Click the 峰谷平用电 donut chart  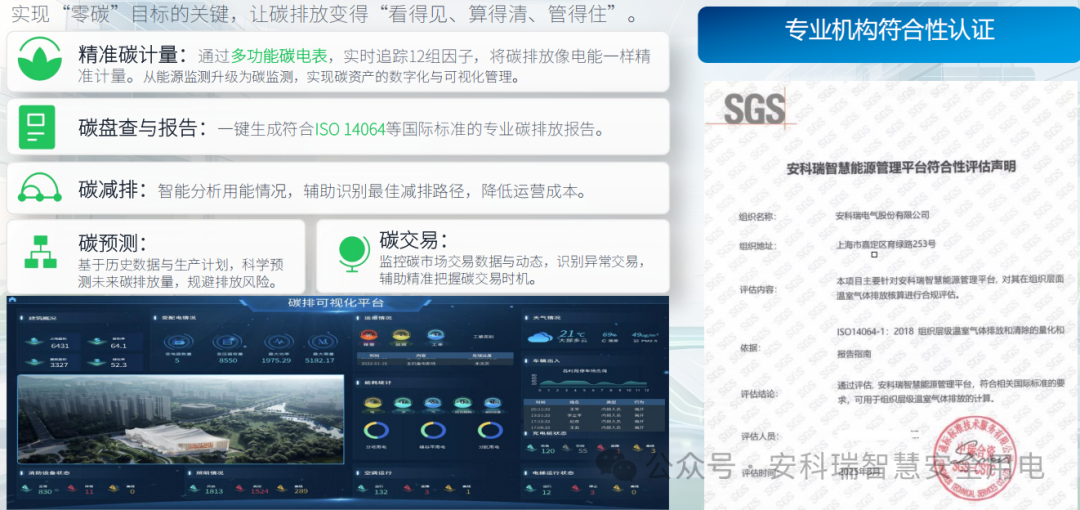pyautogui.click(x=433, y=431)
